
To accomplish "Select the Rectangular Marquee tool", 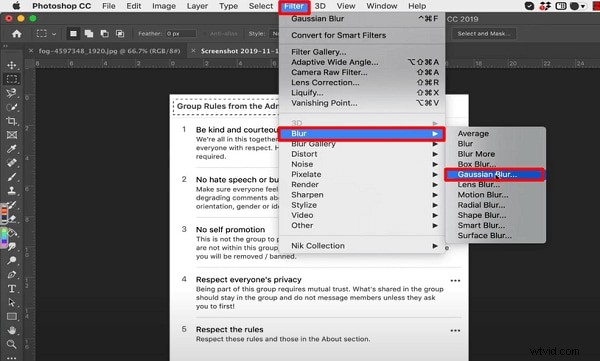I will [12, 79].
